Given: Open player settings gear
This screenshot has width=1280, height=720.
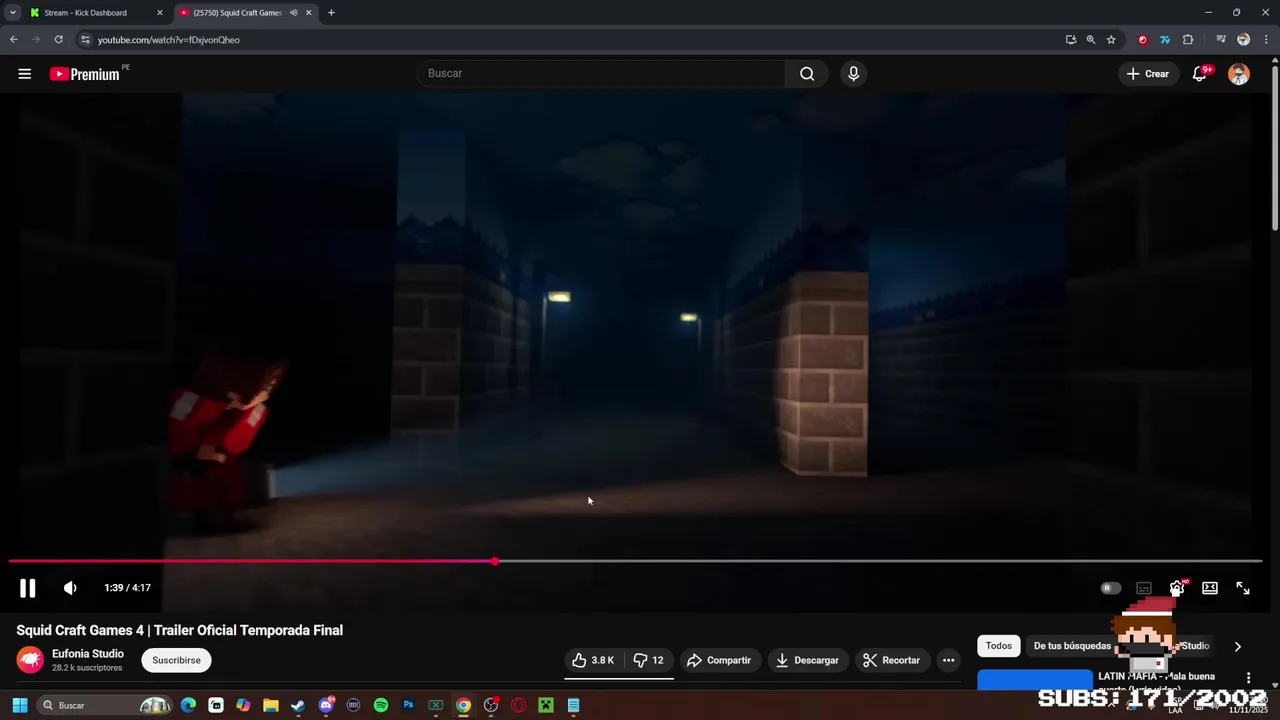Looking at the screenshot, I should coord(1177,588).
